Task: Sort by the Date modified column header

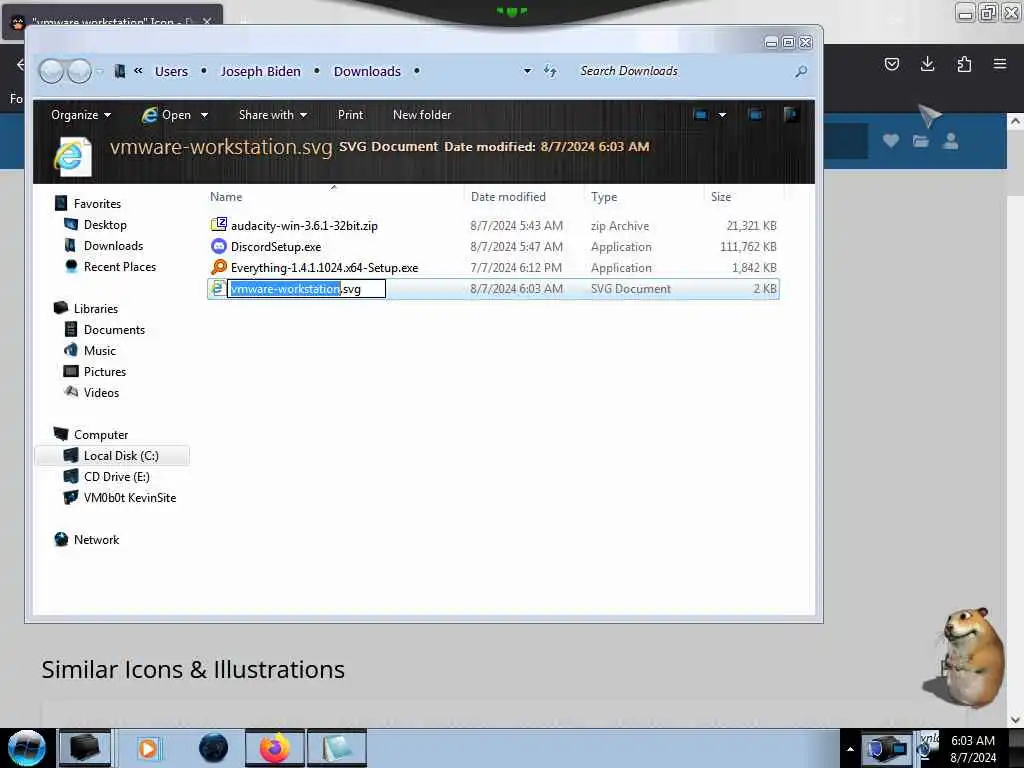Action: [508, 197]
